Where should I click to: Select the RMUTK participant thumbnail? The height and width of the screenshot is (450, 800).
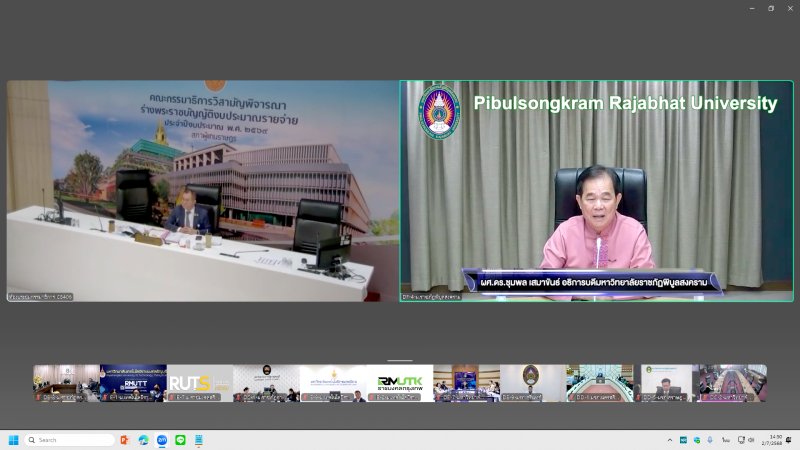click(400, 383)
